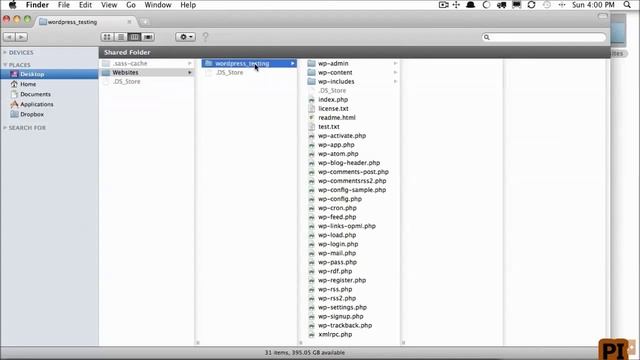This screenshot has height=360, width=640.
Task: Click the sync status menu bar icon
Action: (531, 5)
